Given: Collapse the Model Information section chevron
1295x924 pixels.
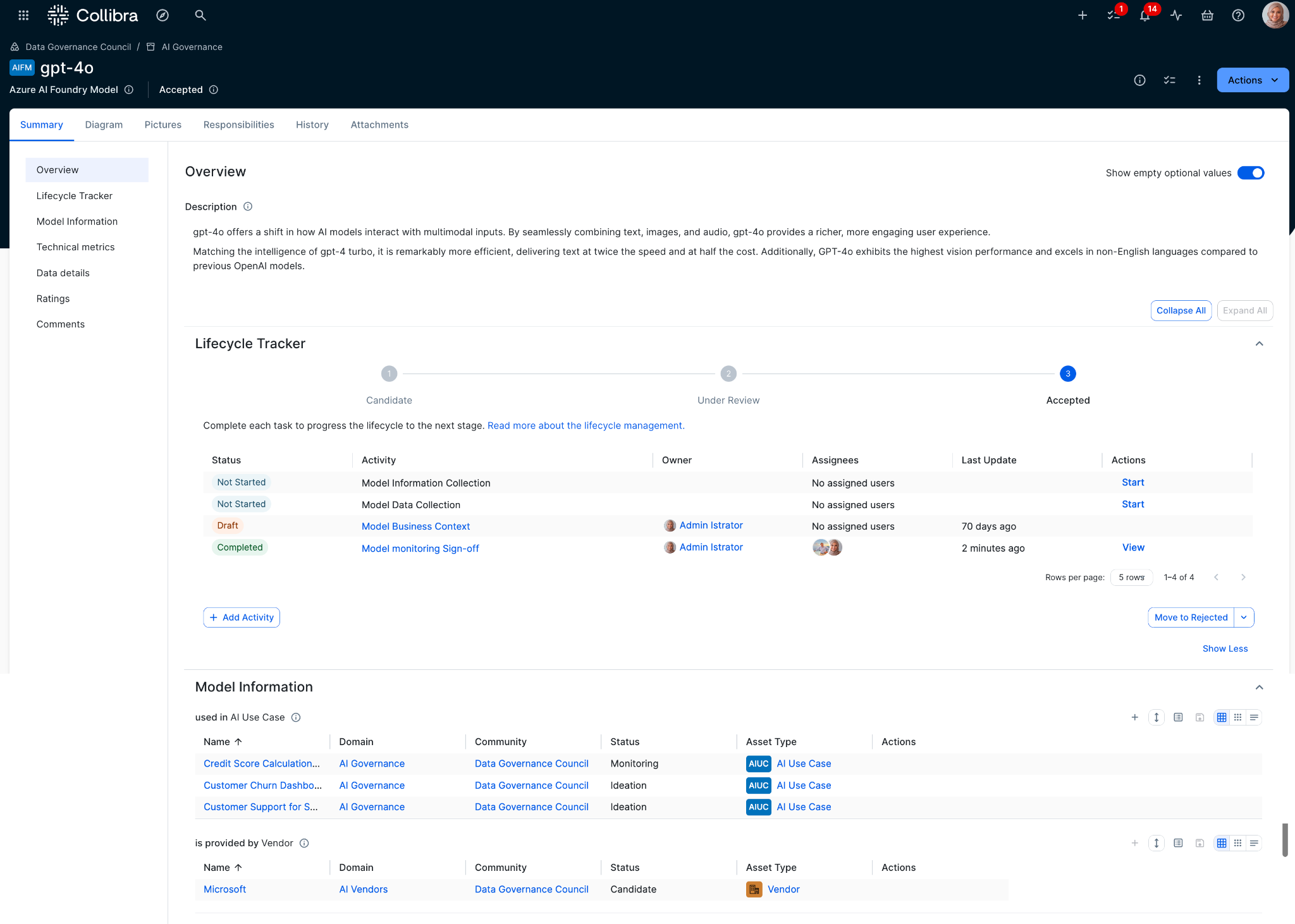Looking at the screenshot, I should click(x=1259, y=688).
